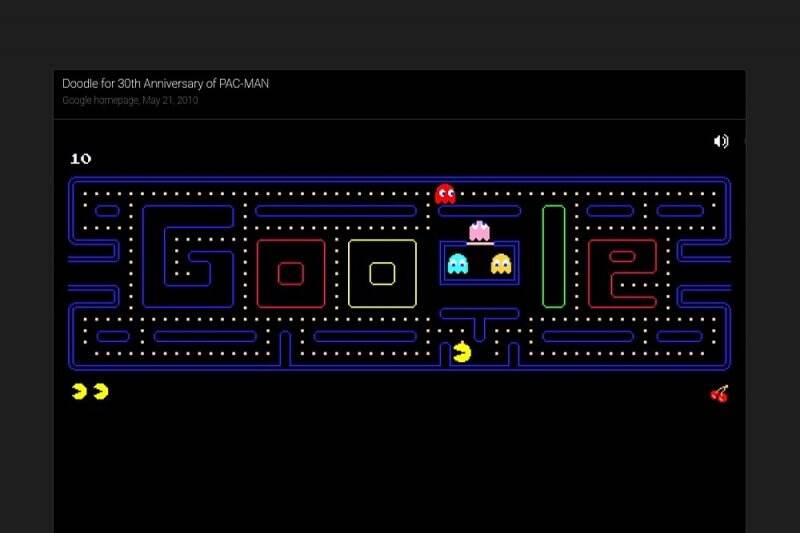Viewport: 800px width, 533px height.
Task: Click the red e-shaped maze wall
Action: tap(622, 274)
